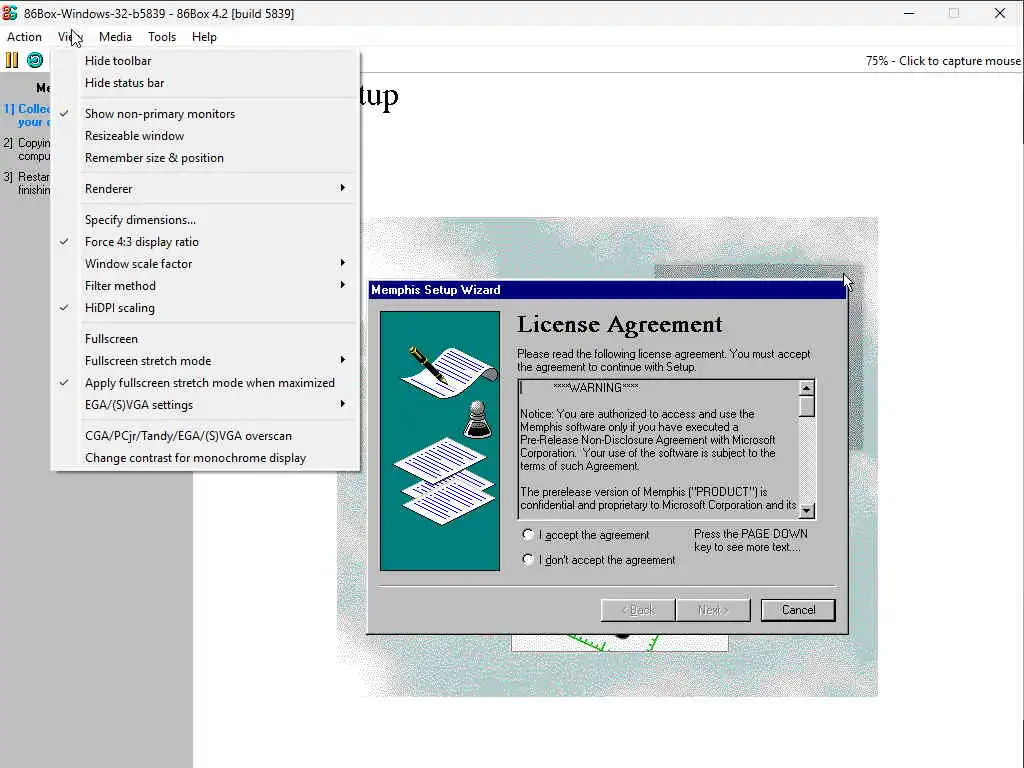
Task: Toggle Remember size & position
Action: [205, 158]
